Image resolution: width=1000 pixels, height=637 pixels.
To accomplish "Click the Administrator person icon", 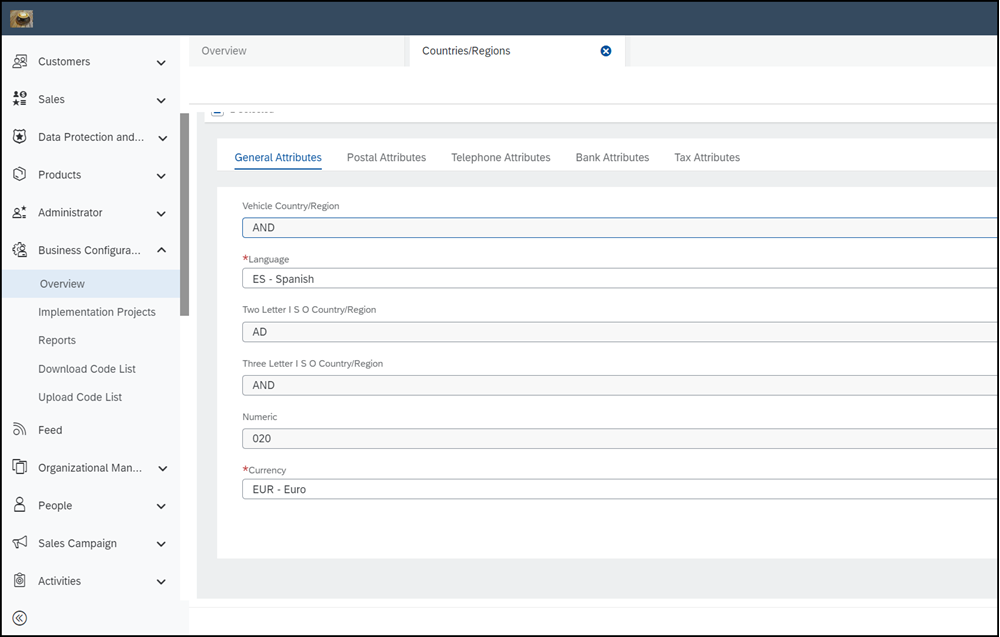I will coord(19,212).
